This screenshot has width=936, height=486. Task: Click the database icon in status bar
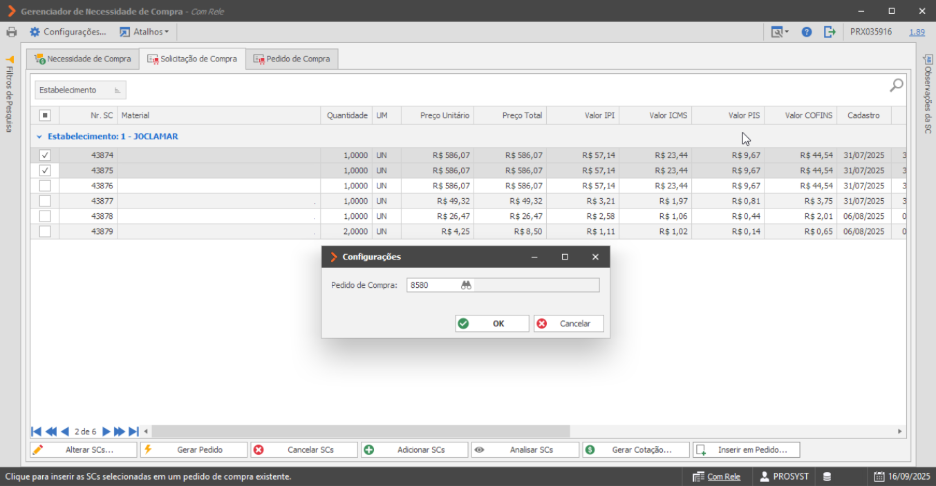pos(827,476)
